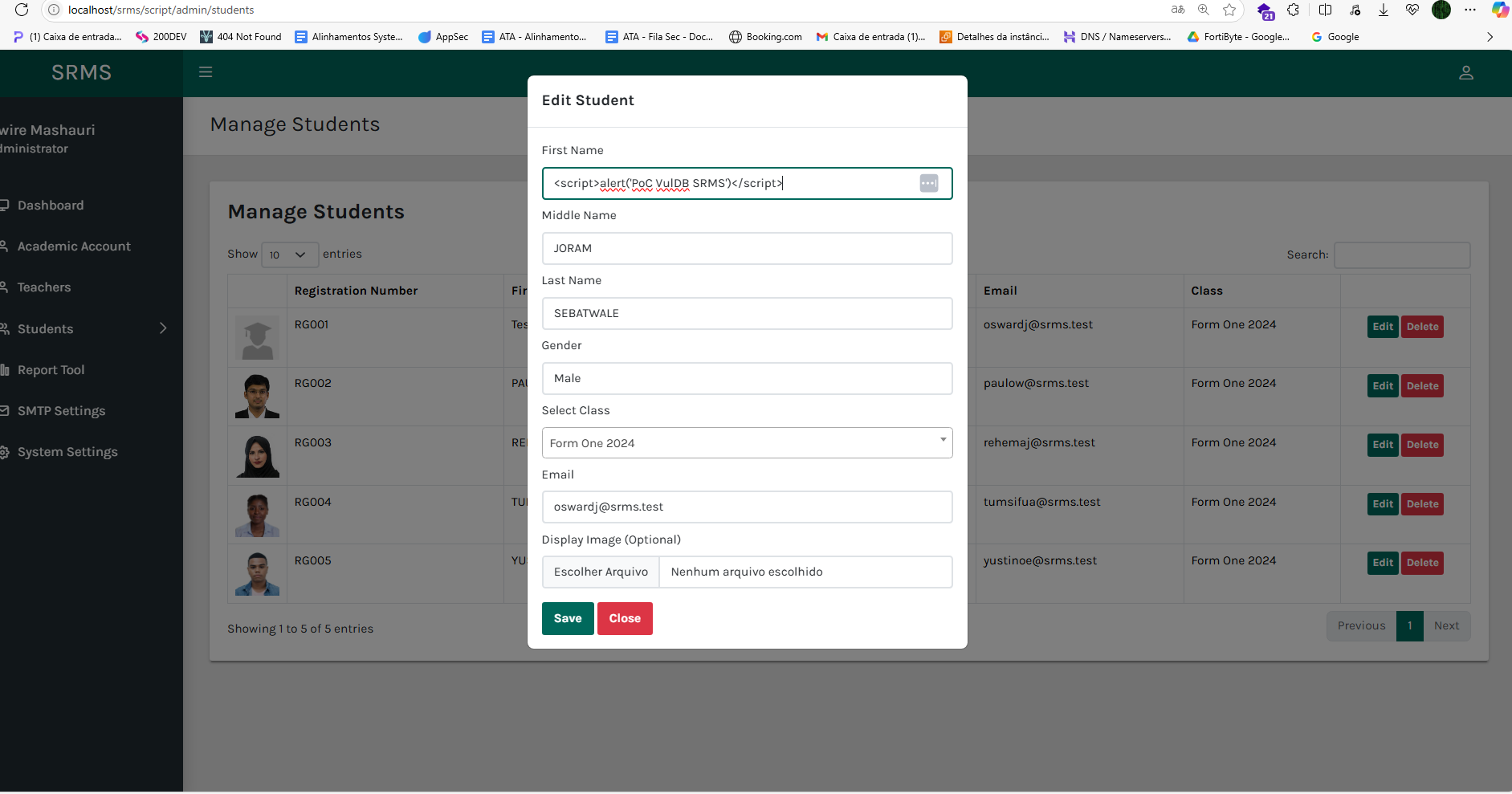This screenshot has height=794, width=1512.
Task: Click the Gender field showing Male
Action: click(747, 378)
